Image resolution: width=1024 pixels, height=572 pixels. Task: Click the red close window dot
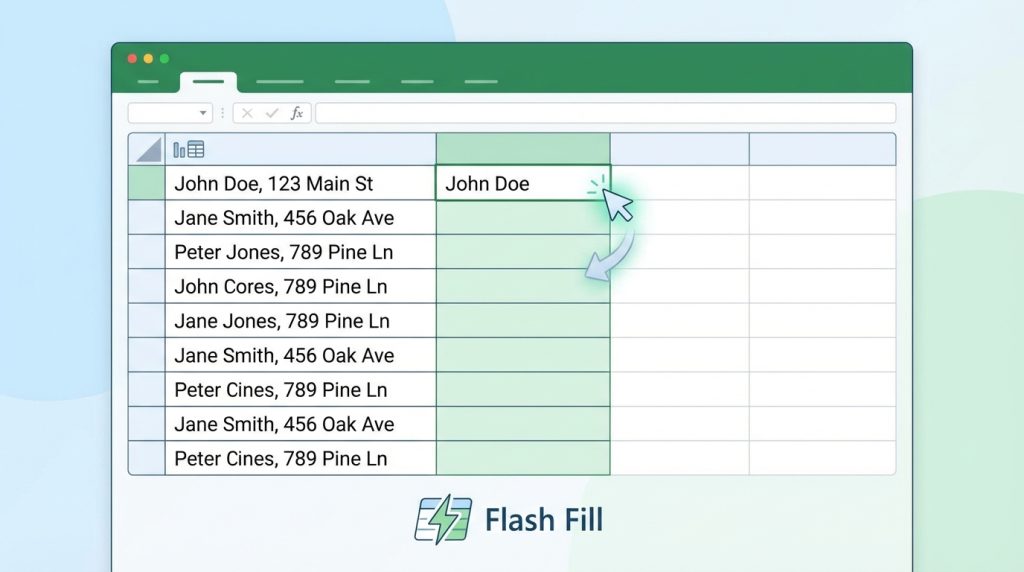pos(132,59)
